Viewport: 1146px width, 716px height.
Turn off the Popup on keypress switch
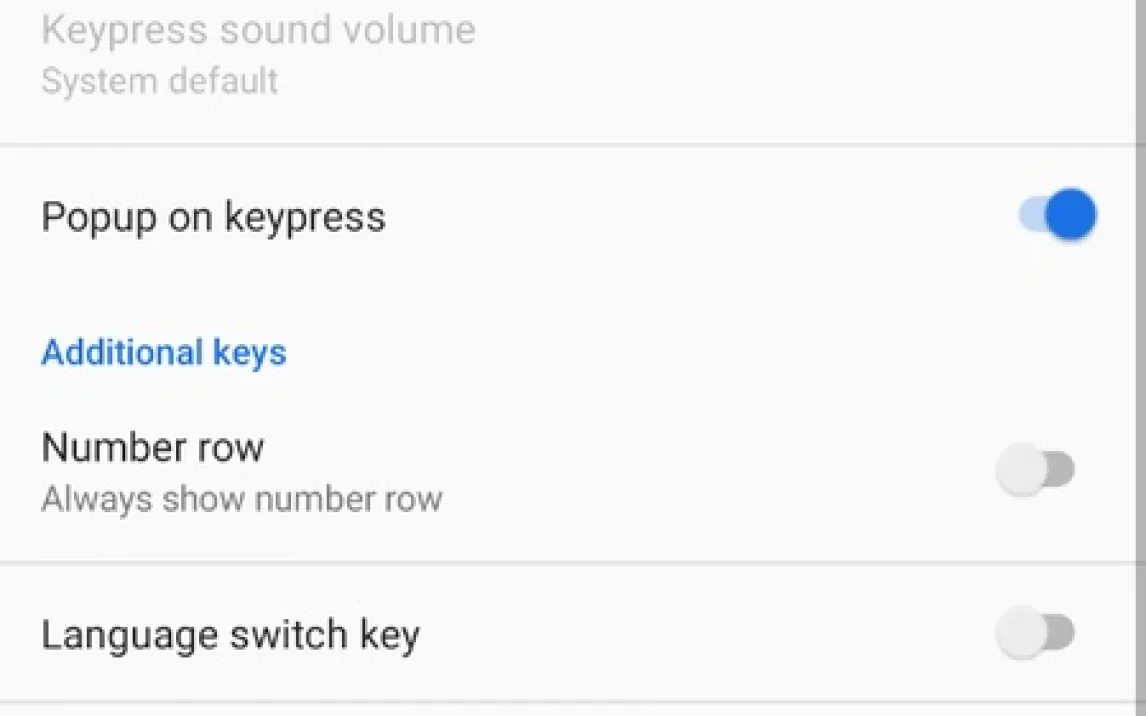tap(1058, 215)
